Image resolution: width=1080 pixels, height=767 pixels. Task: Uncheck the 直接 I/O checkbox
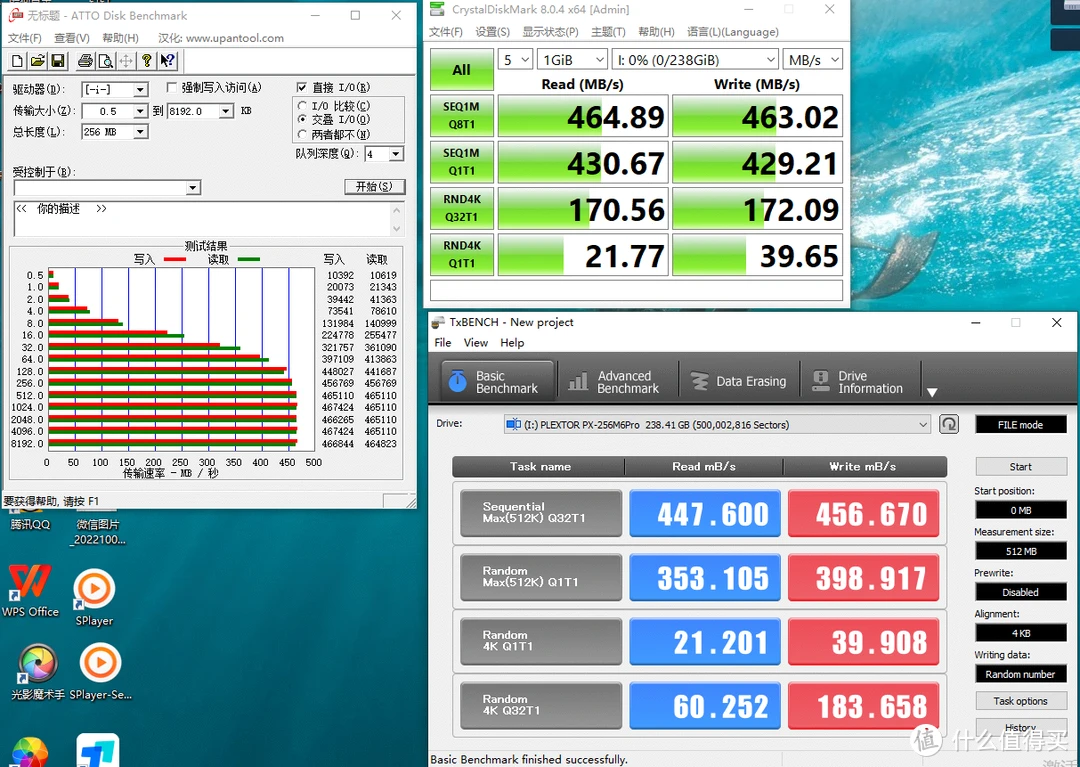(x=302, y=88)
